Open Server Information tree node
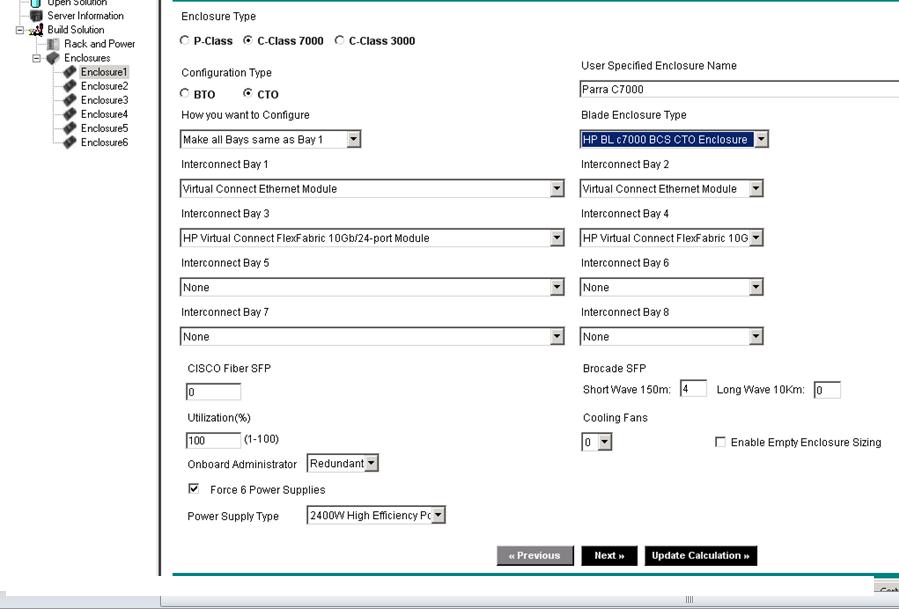The image size is (899, 609). [x=85, y=15]
